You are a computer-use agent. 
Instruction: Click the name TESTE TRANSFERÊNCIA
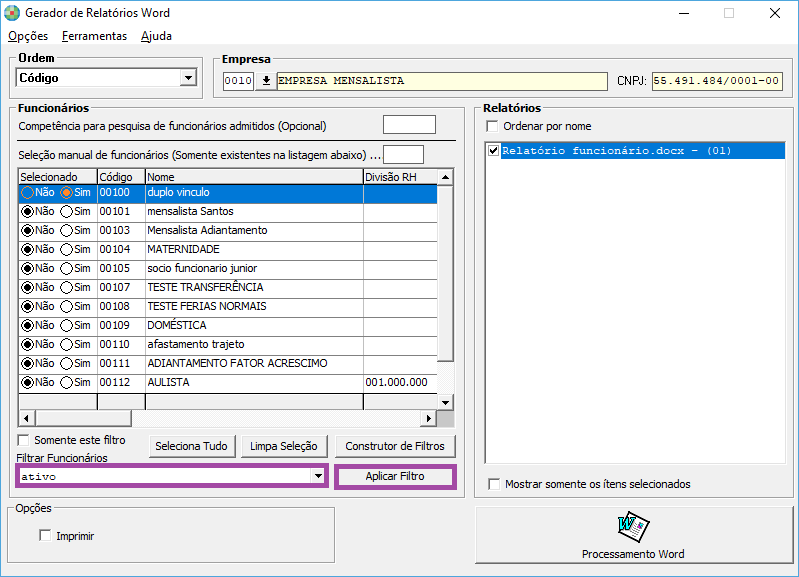(205, 287)
